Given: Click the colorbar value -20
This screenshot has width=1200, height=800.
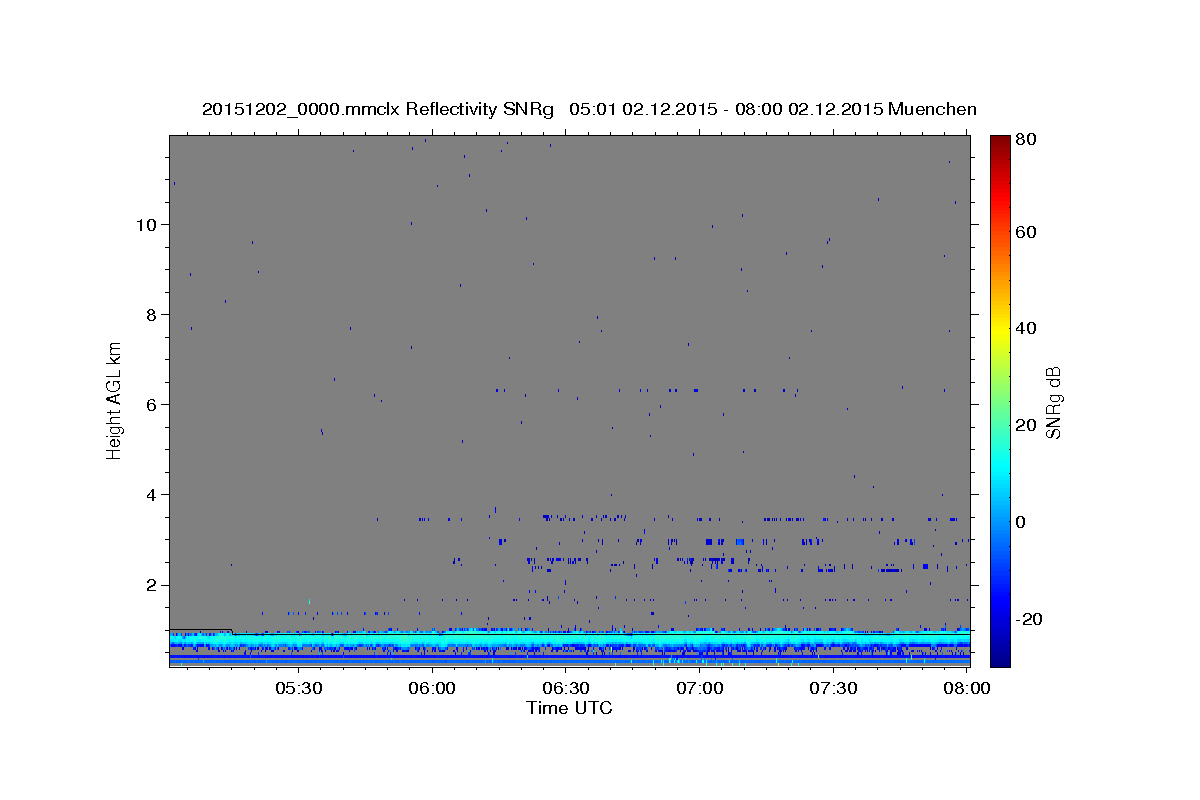Looking at the screenshot, I should coord(1029,619).
